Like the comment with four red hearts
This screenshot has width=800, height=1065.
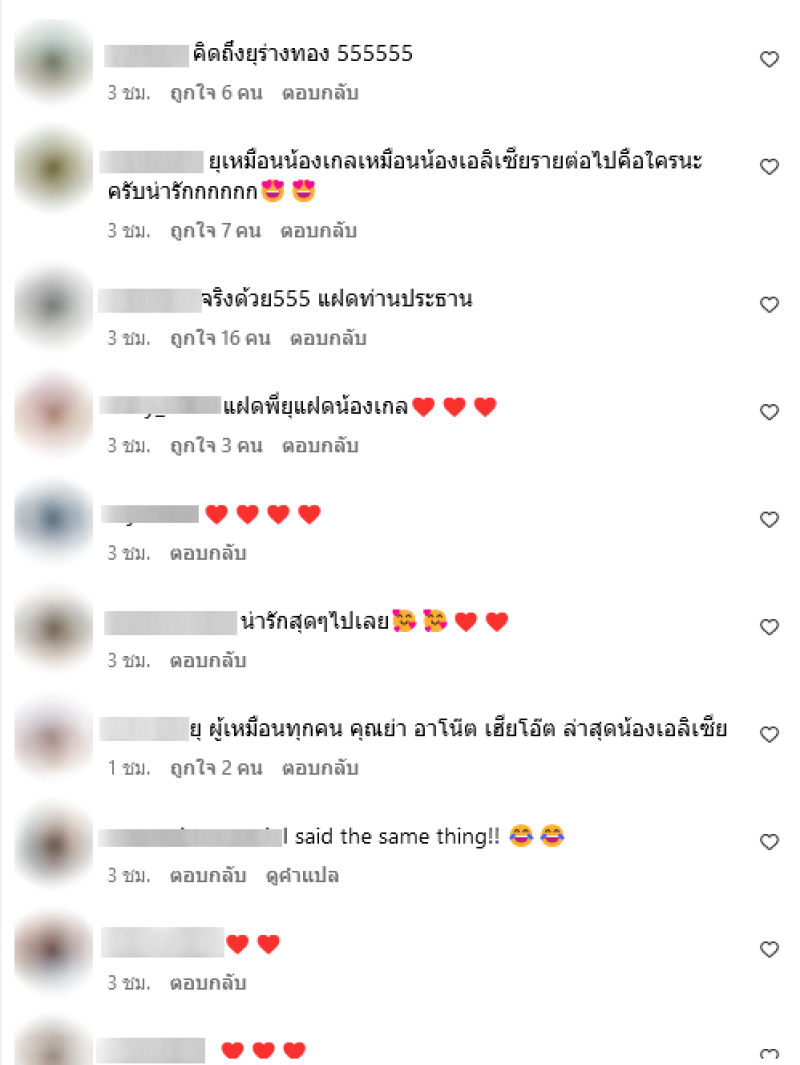(x=769, y=520)
